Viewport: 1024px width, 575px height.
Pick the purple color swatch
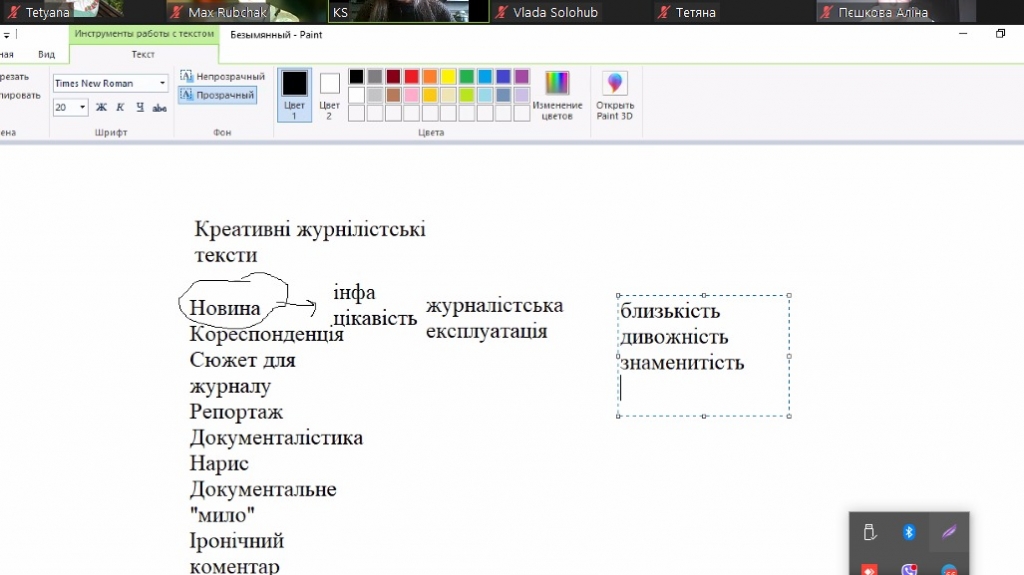point(521,76)
